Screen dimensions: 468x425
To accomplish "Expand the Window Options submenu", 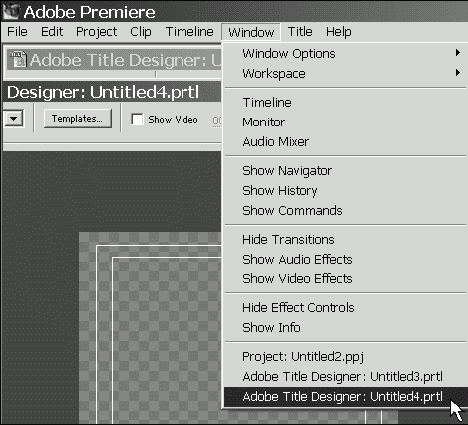I will [345, 53].
